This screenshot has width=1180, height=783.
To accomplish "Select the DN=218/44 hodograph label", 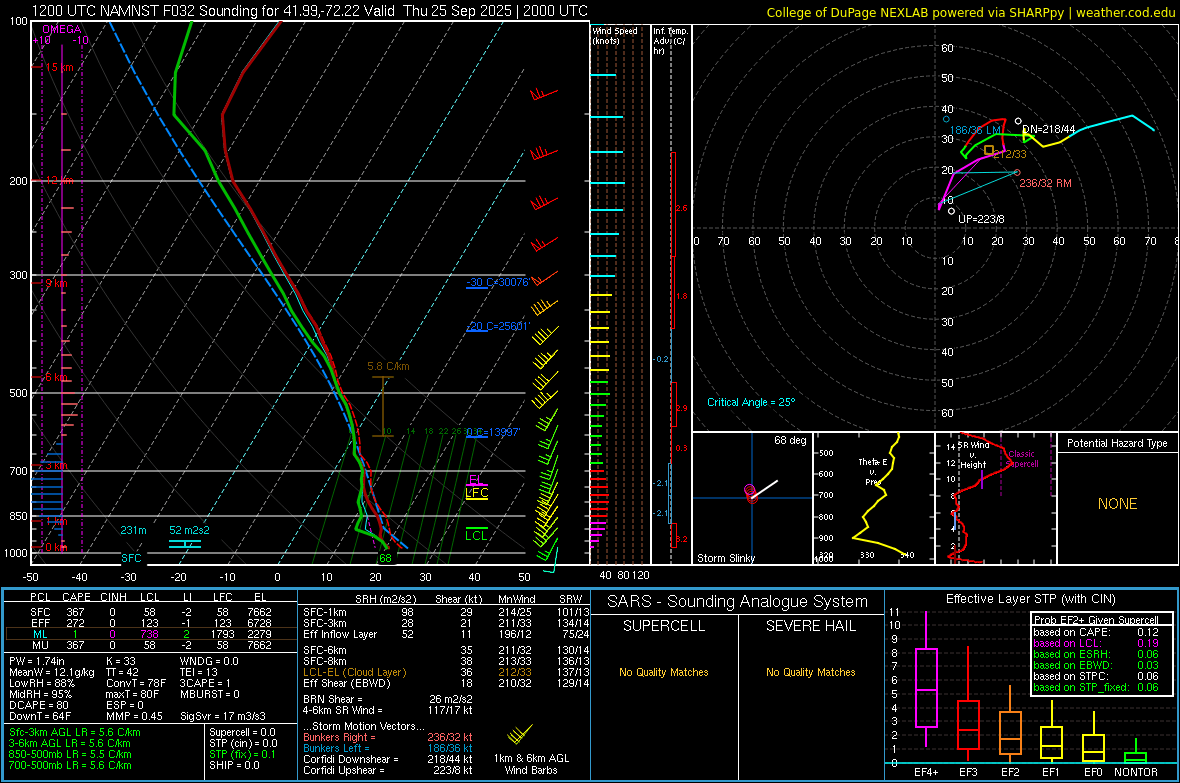I will (1048, 129).
